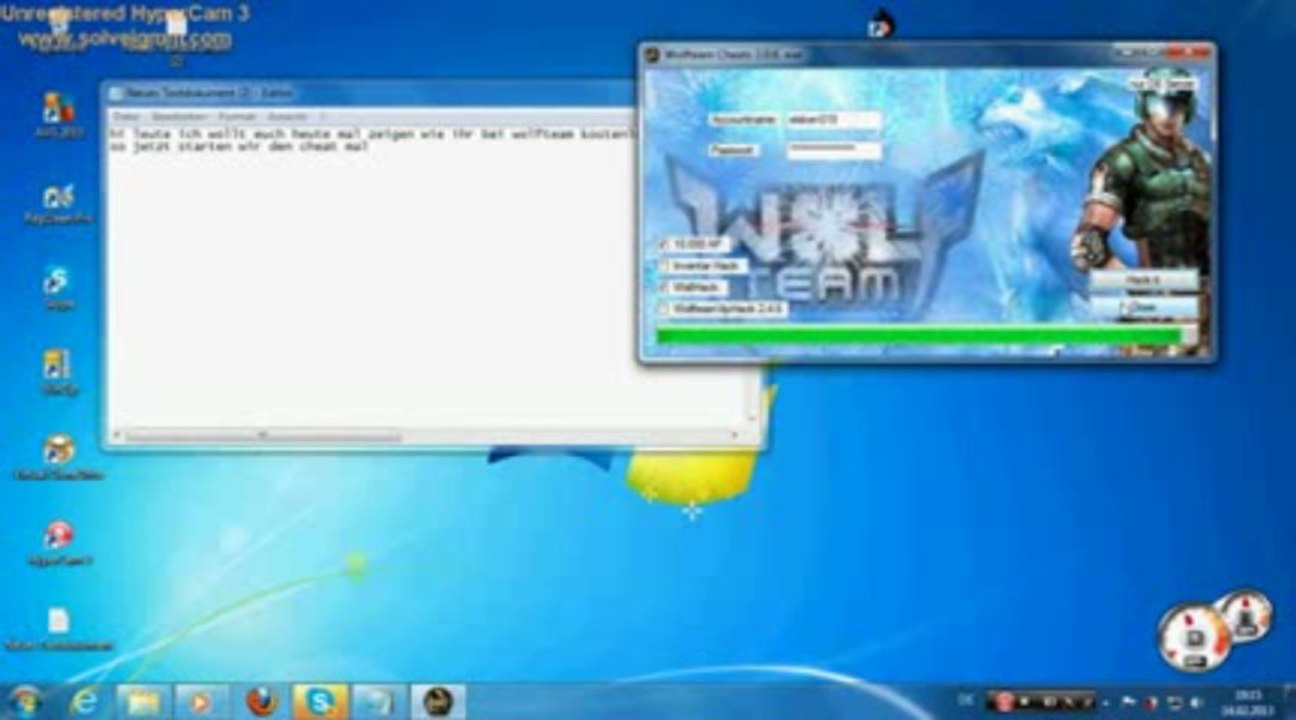Click the Accountname input field
The width and height of the screenshot is (1296, 720).
coord(834,120)
